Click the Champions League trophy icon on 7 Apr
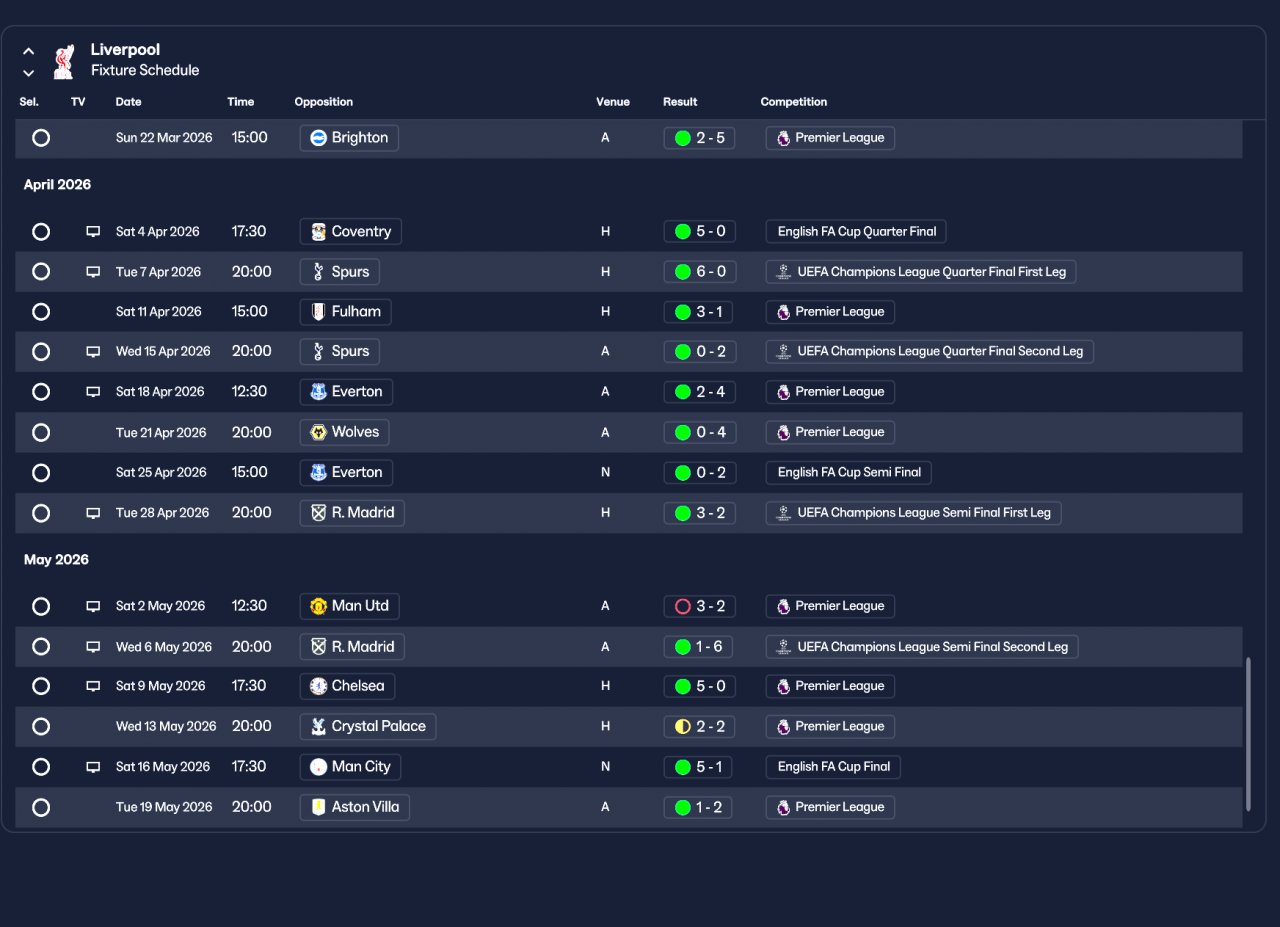This screenshot has height=927, width=1280. tap(783, 272)
